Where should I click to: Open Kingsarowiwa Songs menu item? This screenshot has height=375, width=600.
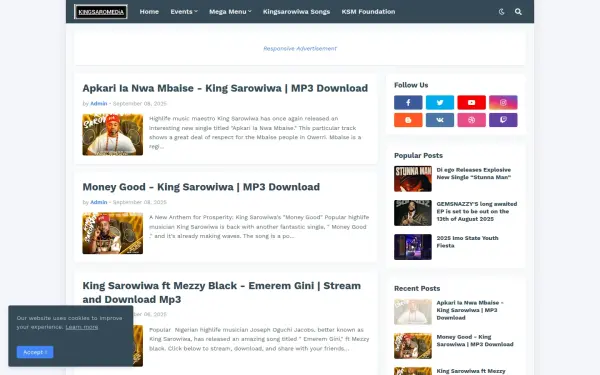pos(296,12)
